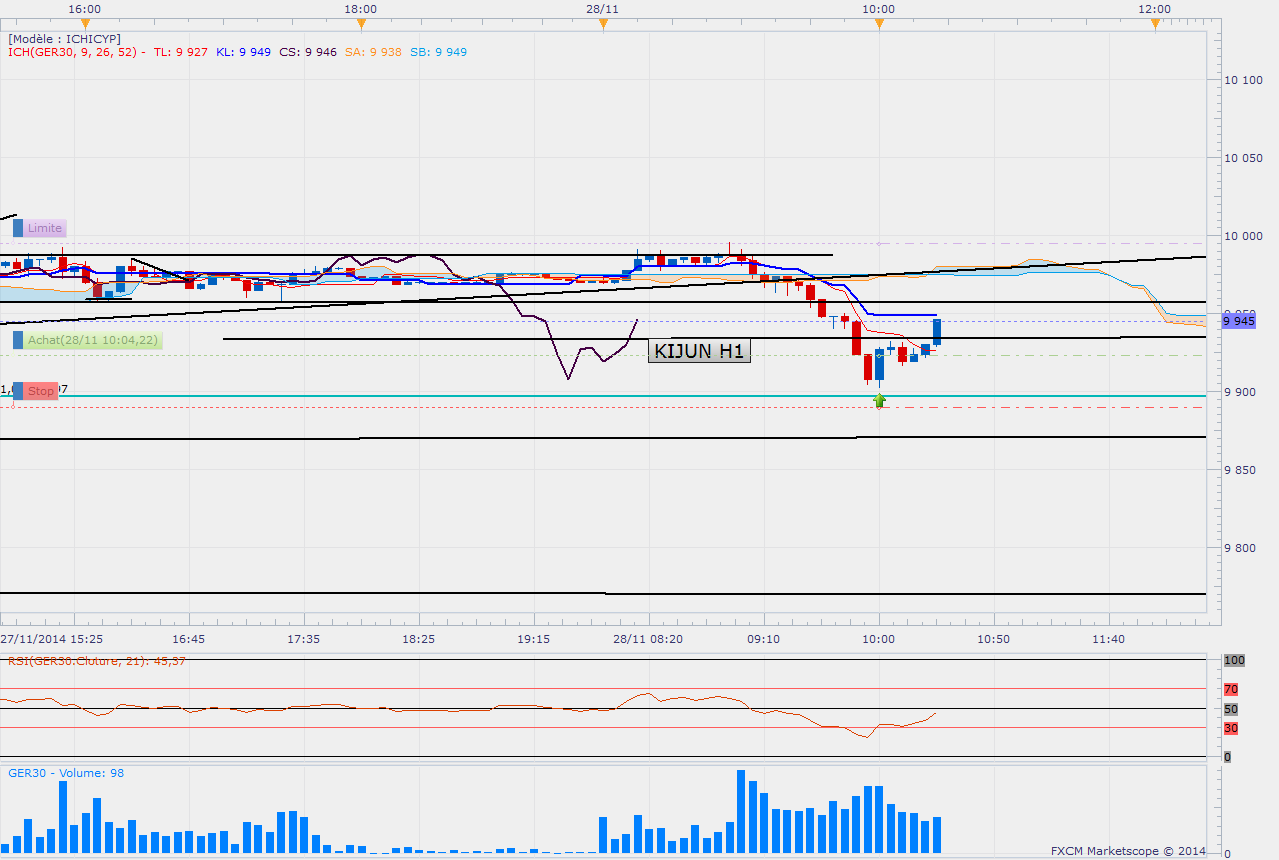Click the current price tag 9 945
The width and height of the screenshot is (1279, 860).
1238,321
